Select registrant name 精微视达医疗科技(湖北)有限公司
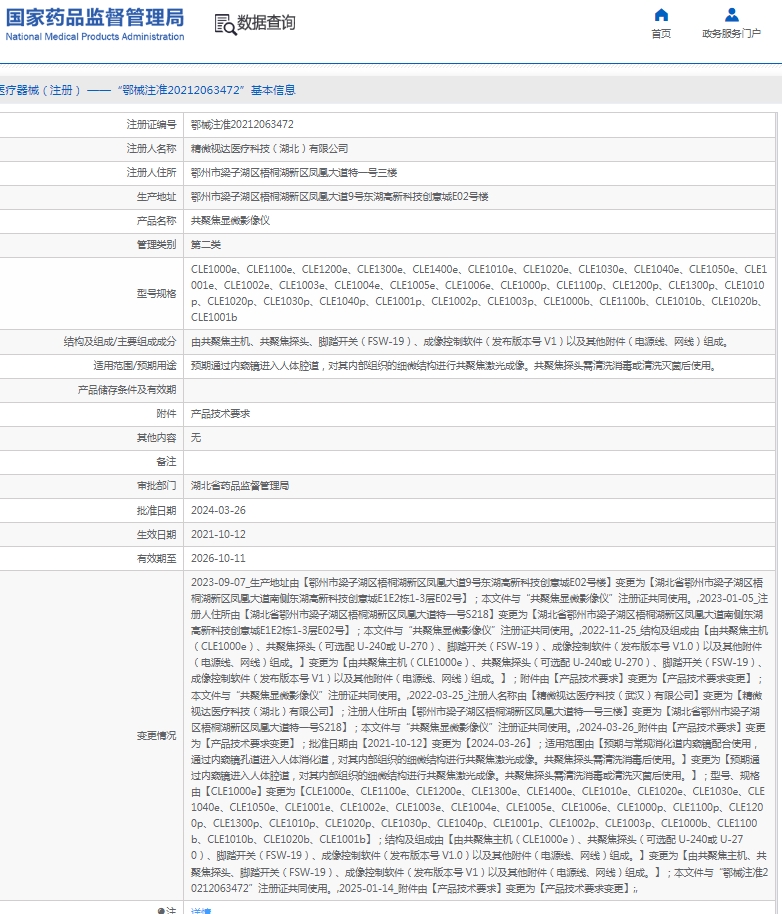The width and height of the screenshot is (782, 914). [269, 149]
